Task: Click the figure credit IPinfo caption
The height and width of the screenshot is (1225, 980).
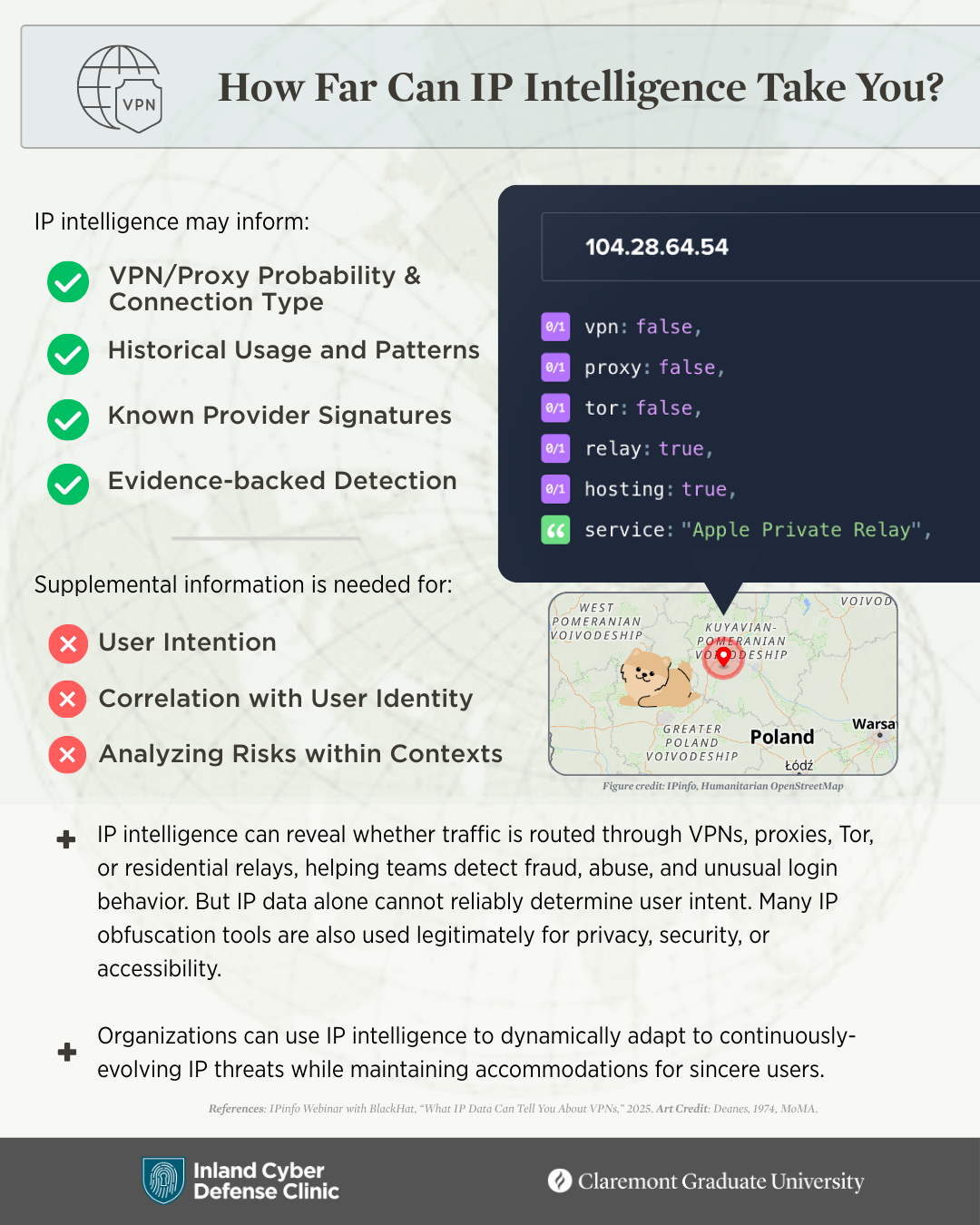Action: (722, 786)
